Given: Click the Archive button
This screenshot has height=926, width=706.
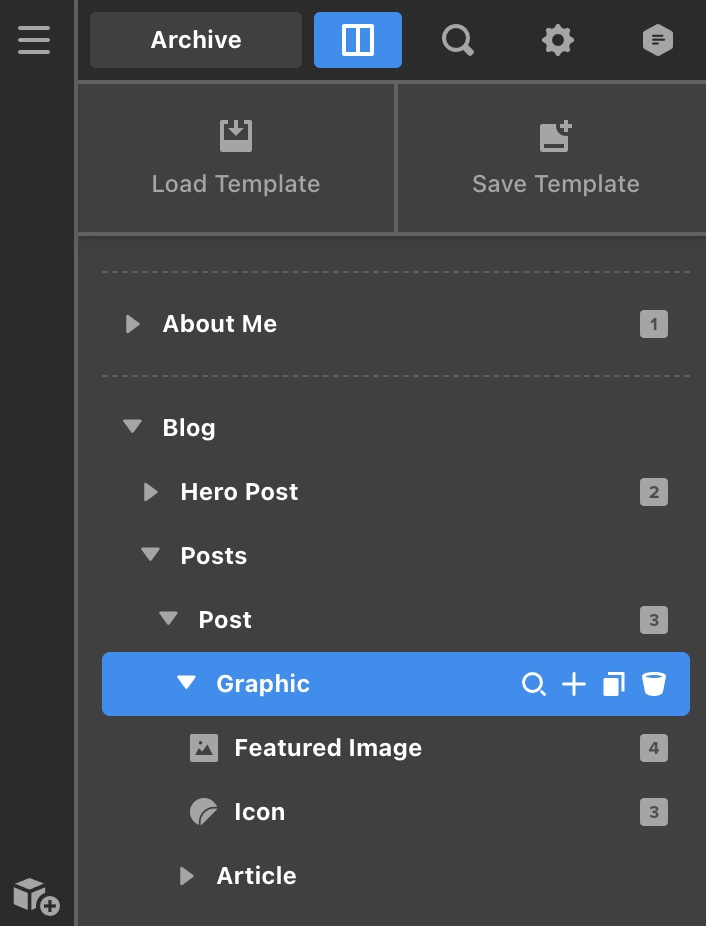Looking at the screenshot, I should [x=196, y=40].
